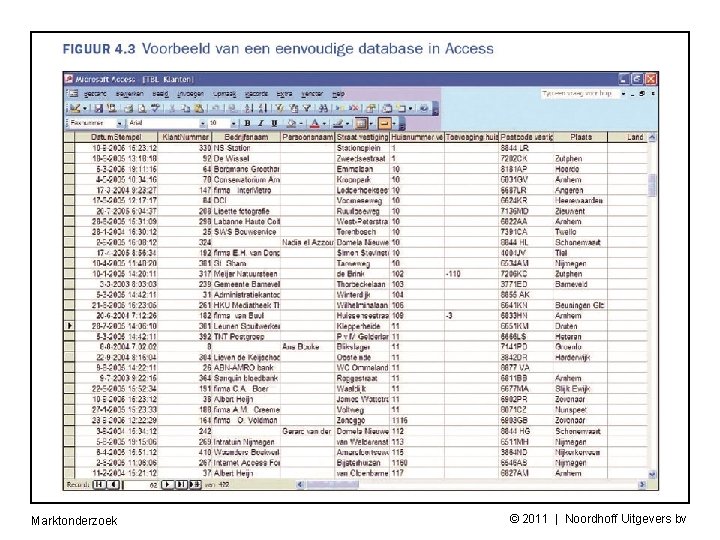Click the New Object icon
This screenshot has width=720, height=540.
[x=401, y=108]
